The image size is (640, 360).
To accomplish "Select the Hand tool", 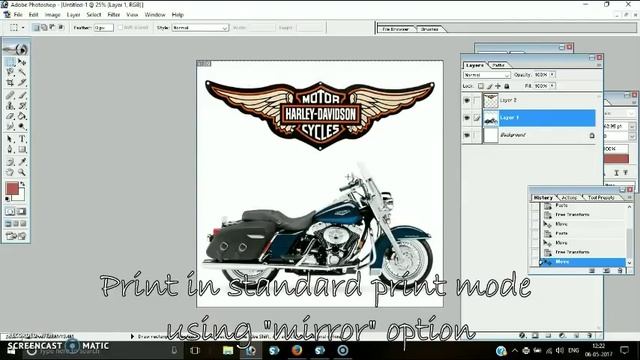I will tap(10, 172).
